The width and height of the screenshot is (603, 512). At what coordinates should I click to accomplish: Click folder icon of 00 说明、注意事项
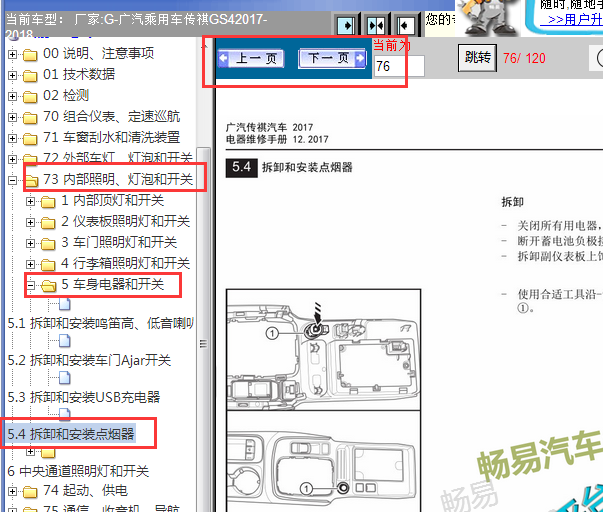point(30,55)
